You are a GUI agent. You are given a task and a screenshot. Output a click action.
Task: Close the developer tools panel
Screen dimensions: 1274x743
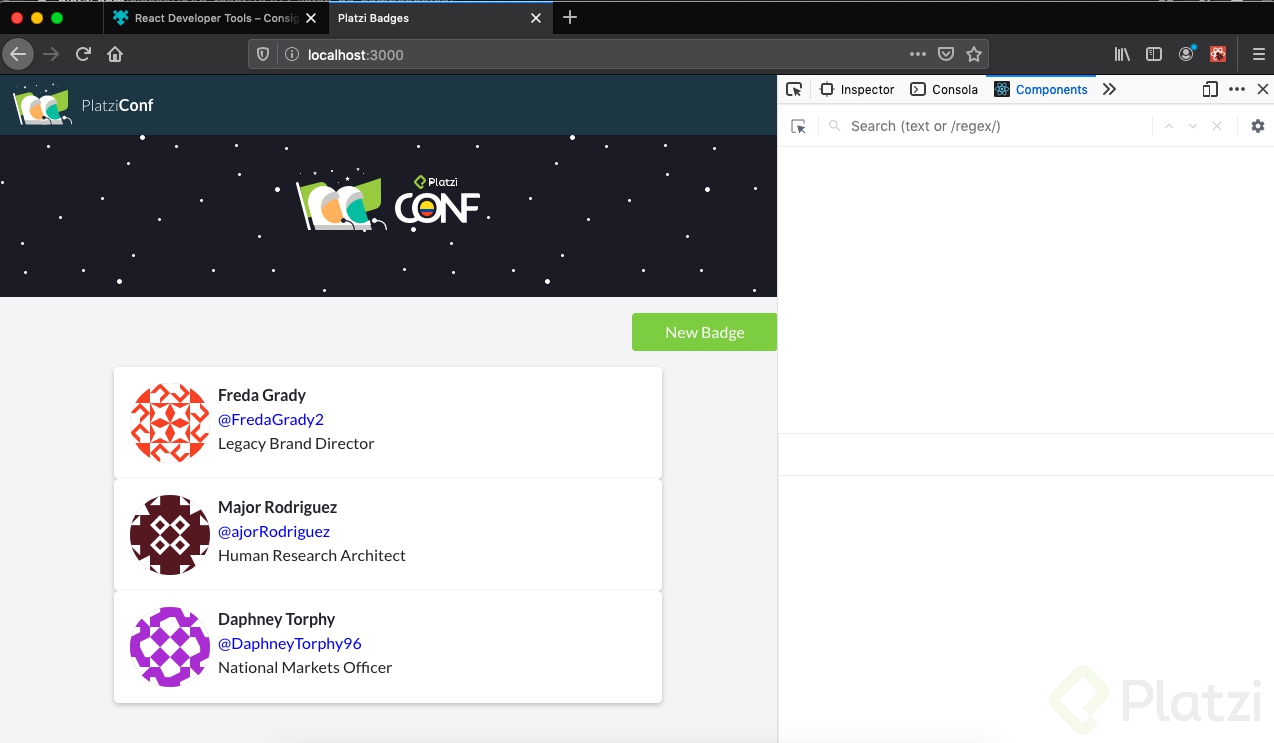[x=1262, y=89]
